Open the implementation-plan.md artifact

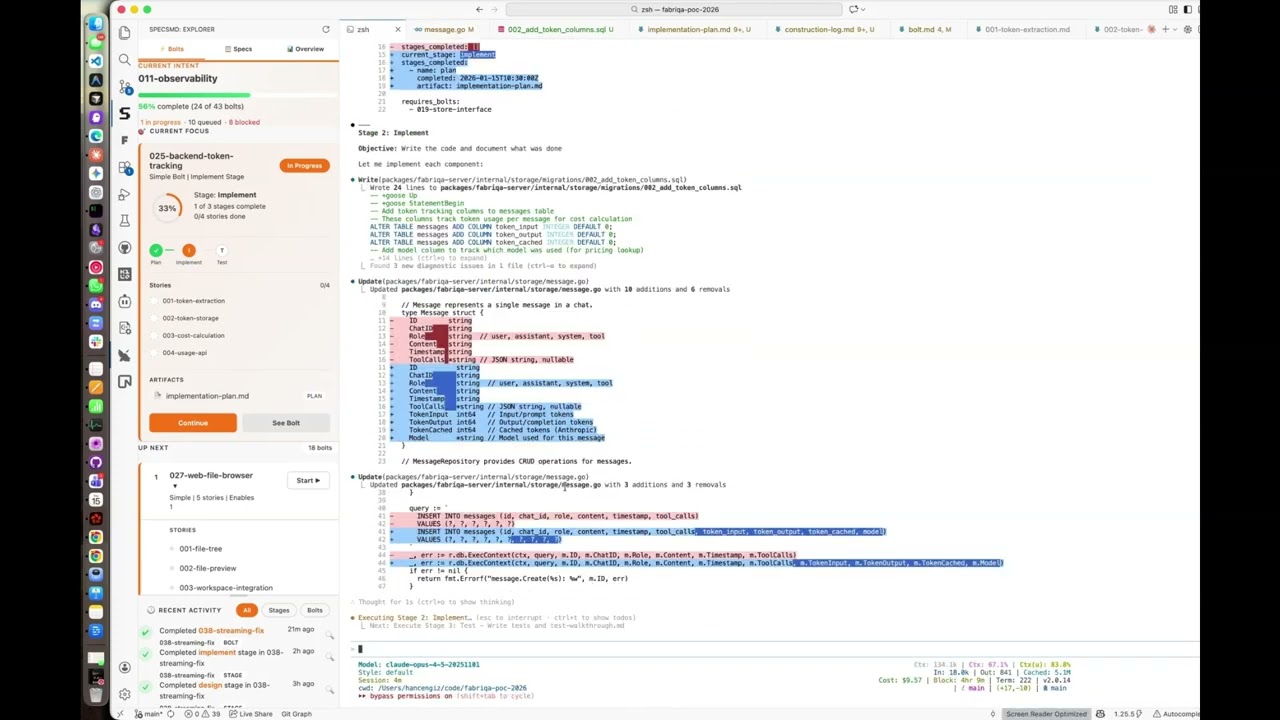click(207, 396)
